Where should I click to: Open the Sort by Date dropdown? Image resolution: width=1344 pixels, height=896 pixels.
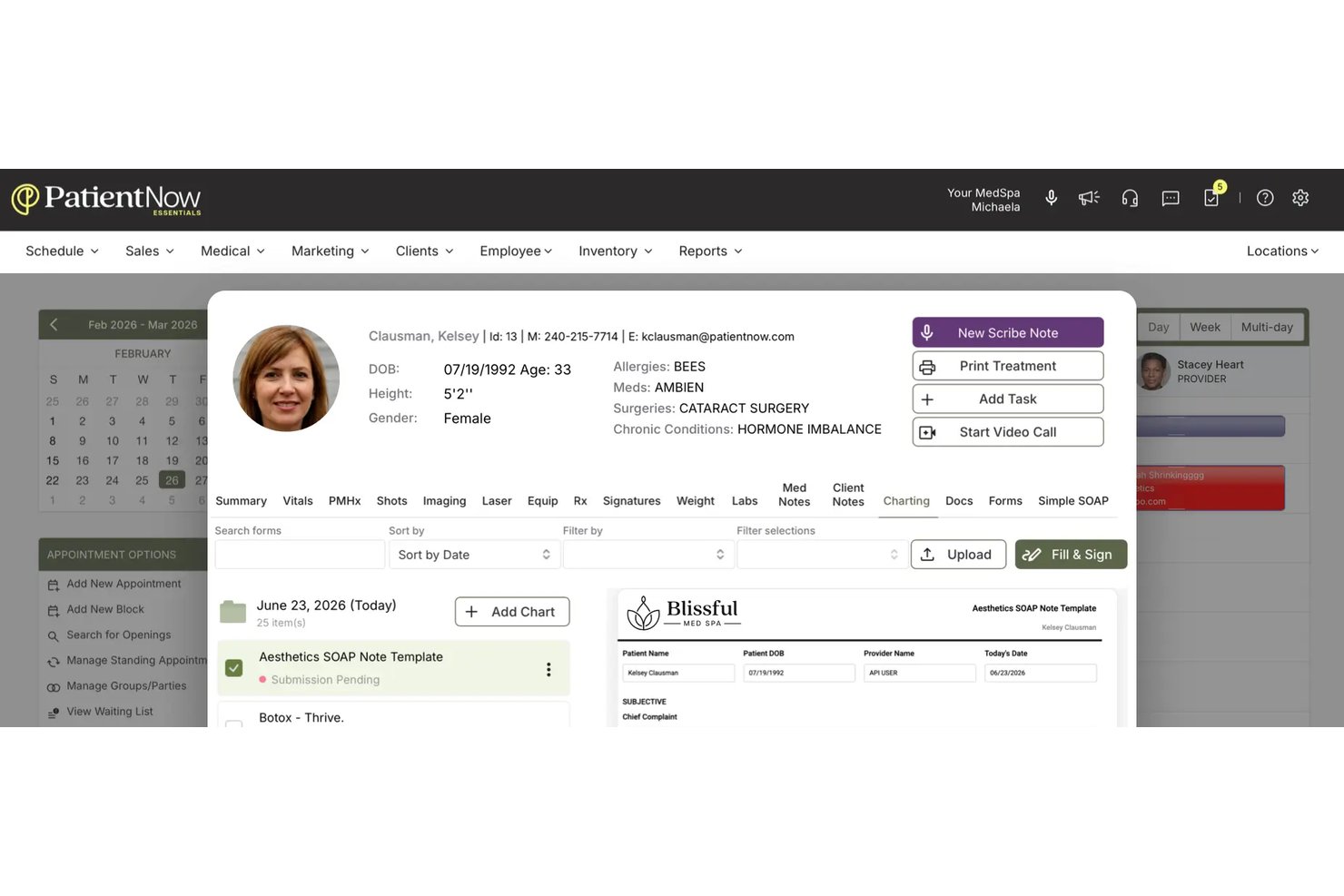473,555
